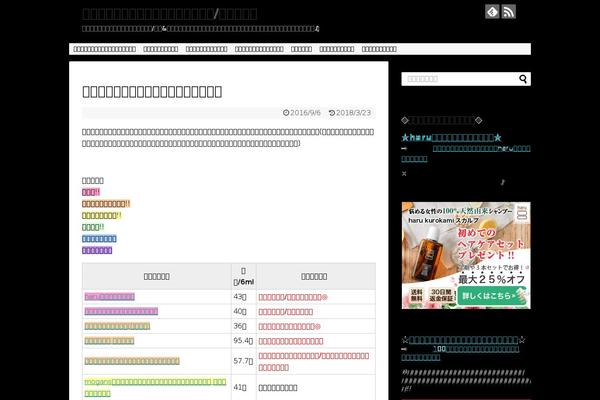Open the last item in navigation bar
The width and height of the screenshot is (600, 400).
pyautogui.click(x=379, y=49)
